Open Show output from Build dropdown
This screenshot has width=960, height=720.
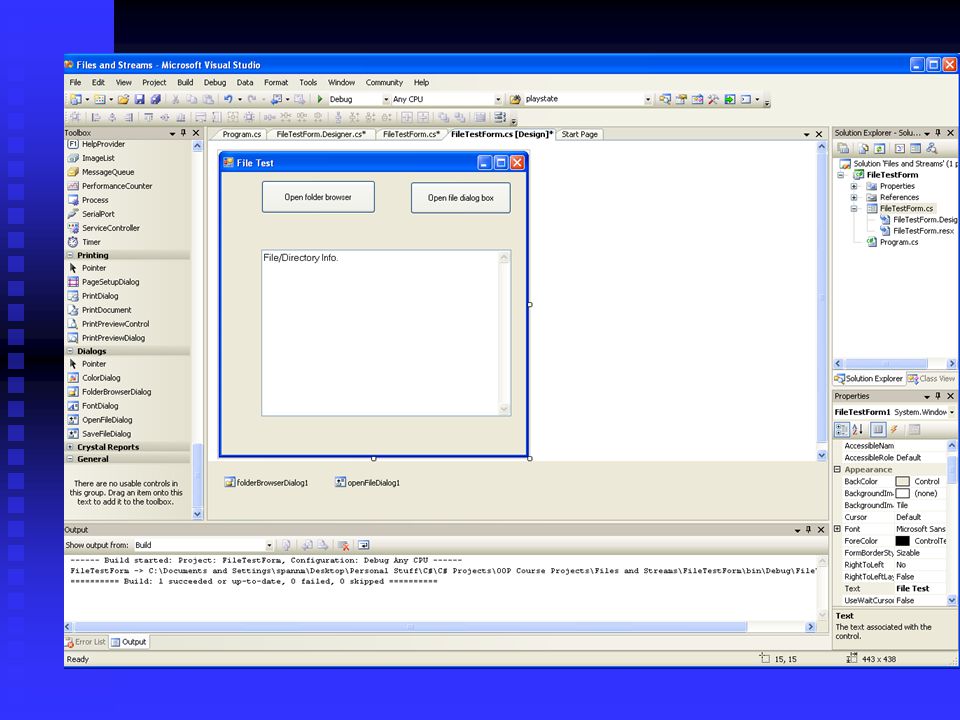pyautogui.click(x=269, y=545)
